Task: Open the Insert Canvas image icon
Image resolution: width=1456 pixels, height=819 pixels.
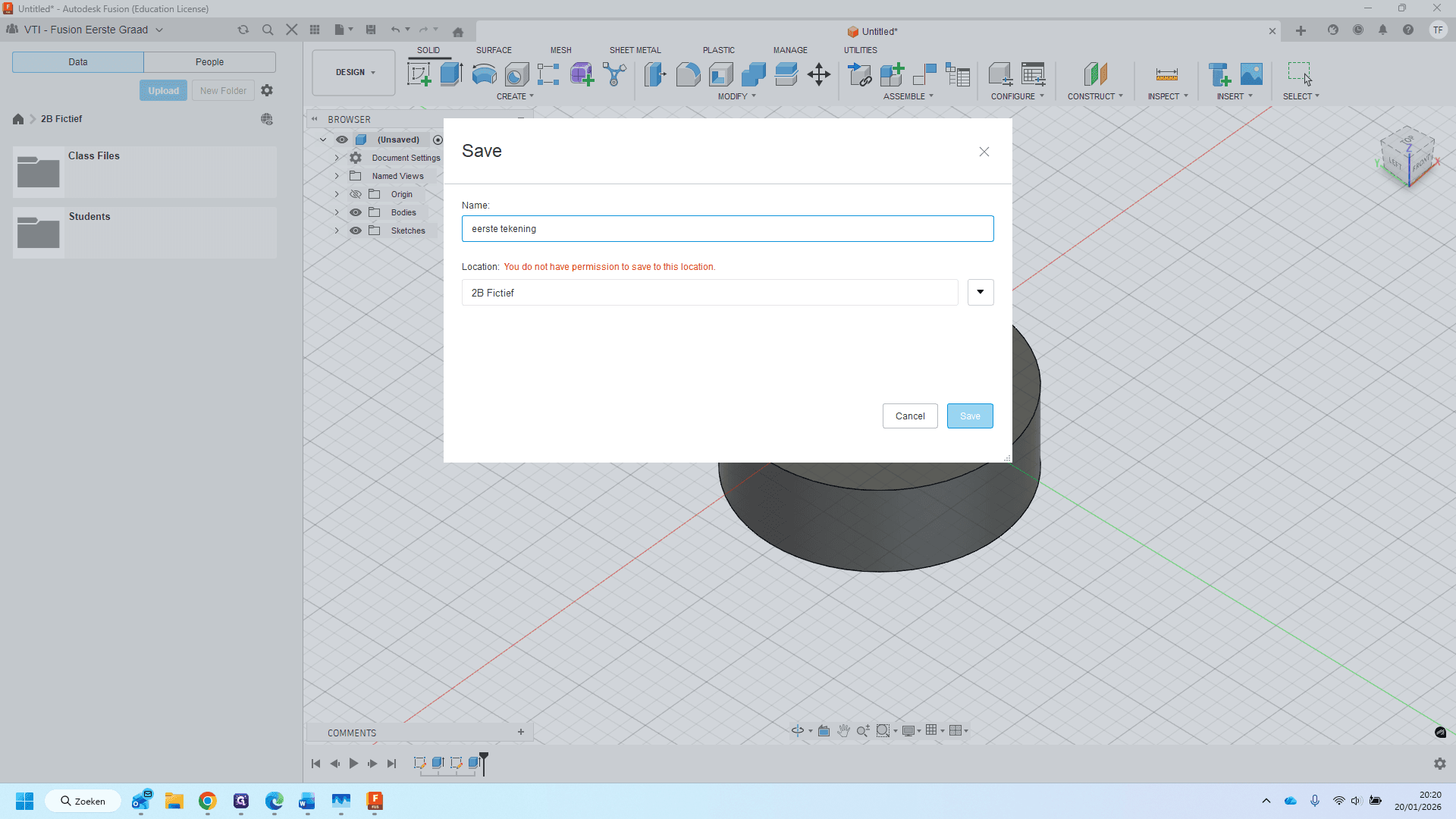Action: tap(1252, 74)
